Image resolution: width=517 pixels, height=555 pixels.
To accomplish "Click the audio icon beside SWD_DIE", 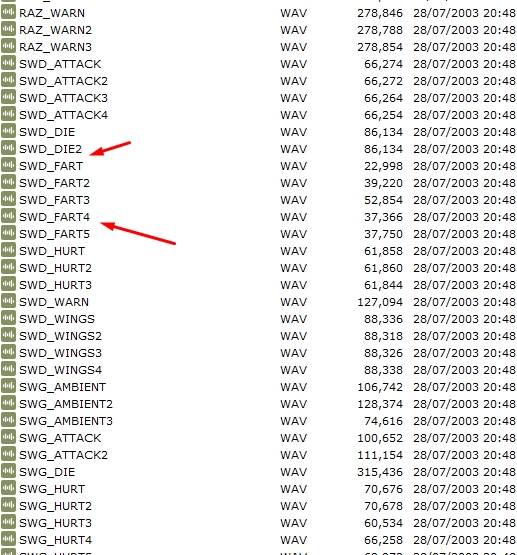I will pos(8,131).
